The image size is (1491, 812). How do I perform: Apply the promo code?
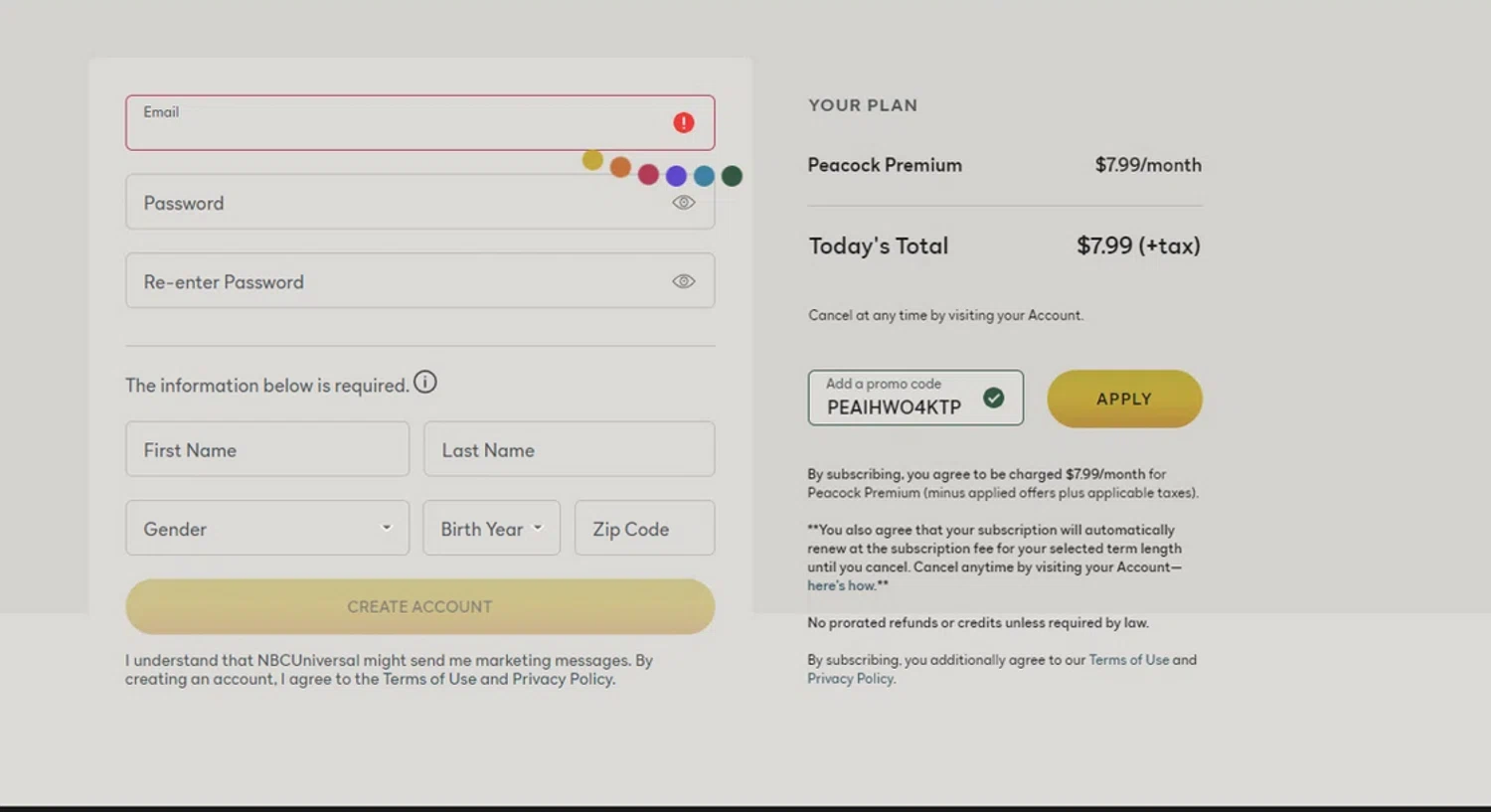coord(1124,399)
